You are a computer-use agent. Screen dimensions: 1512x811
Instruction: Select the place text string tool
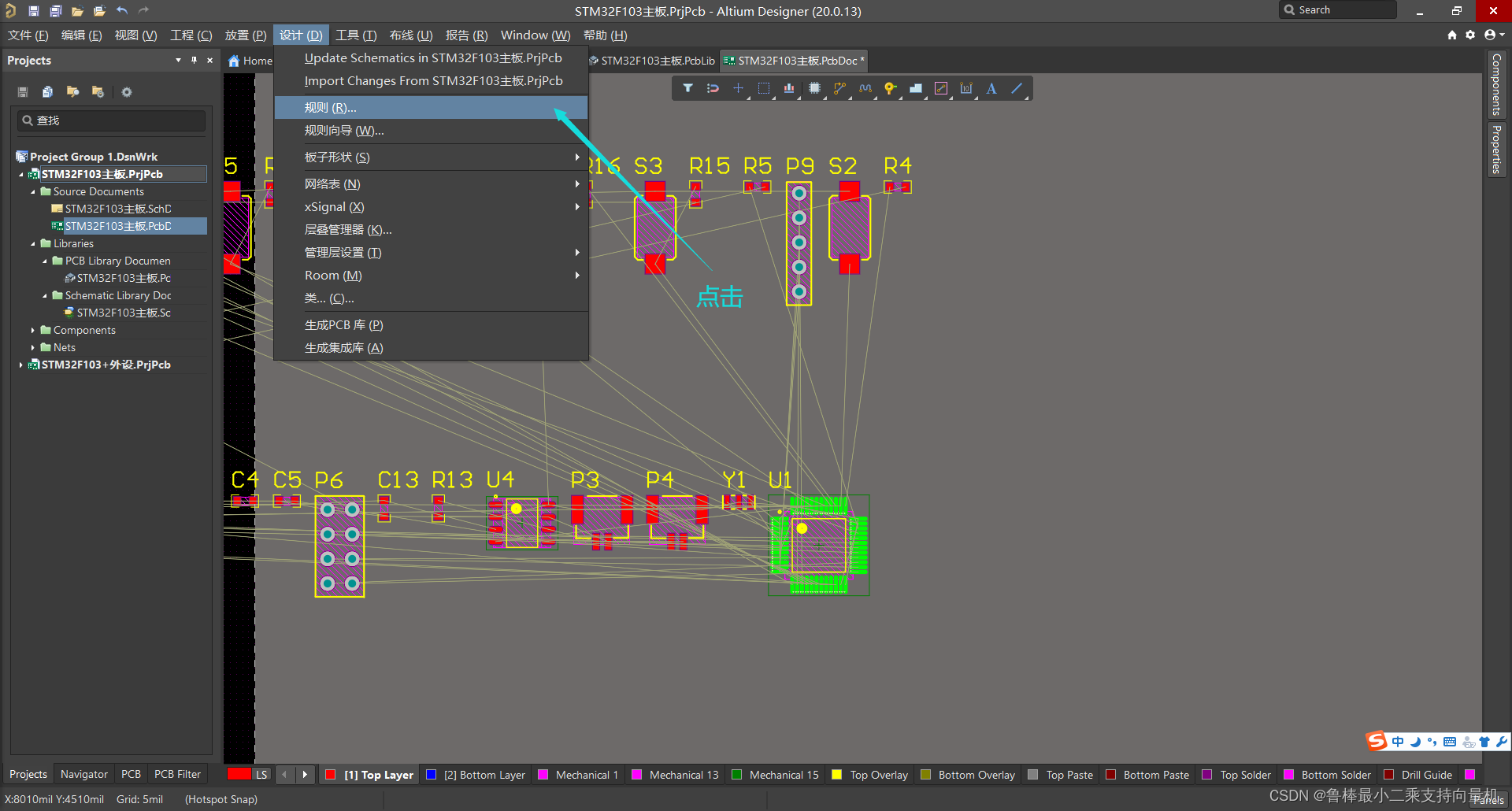click(991, 88)
